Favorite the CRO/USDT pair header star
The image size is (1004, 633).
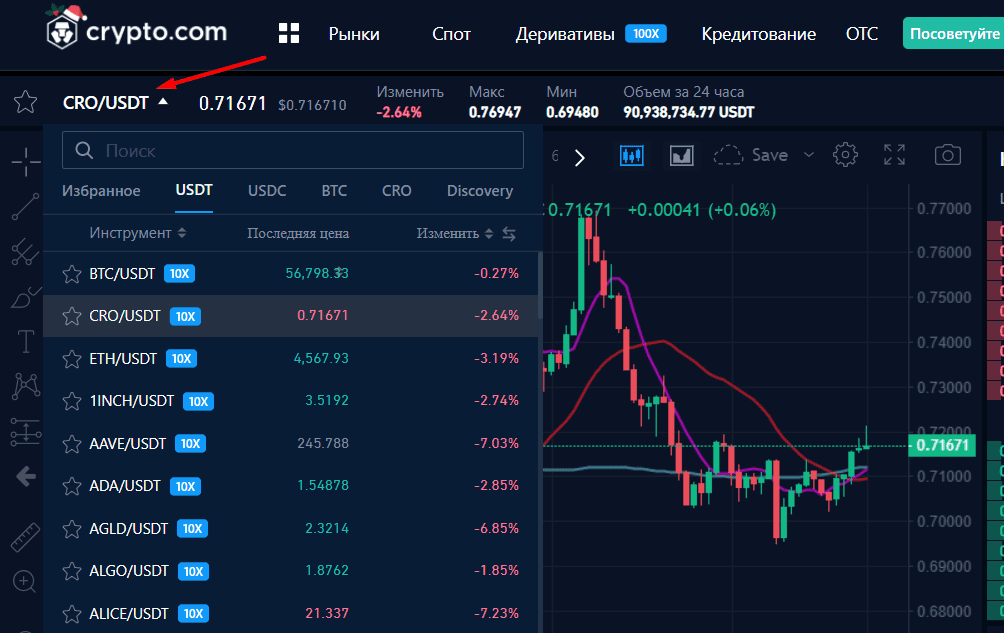point(26,102)
